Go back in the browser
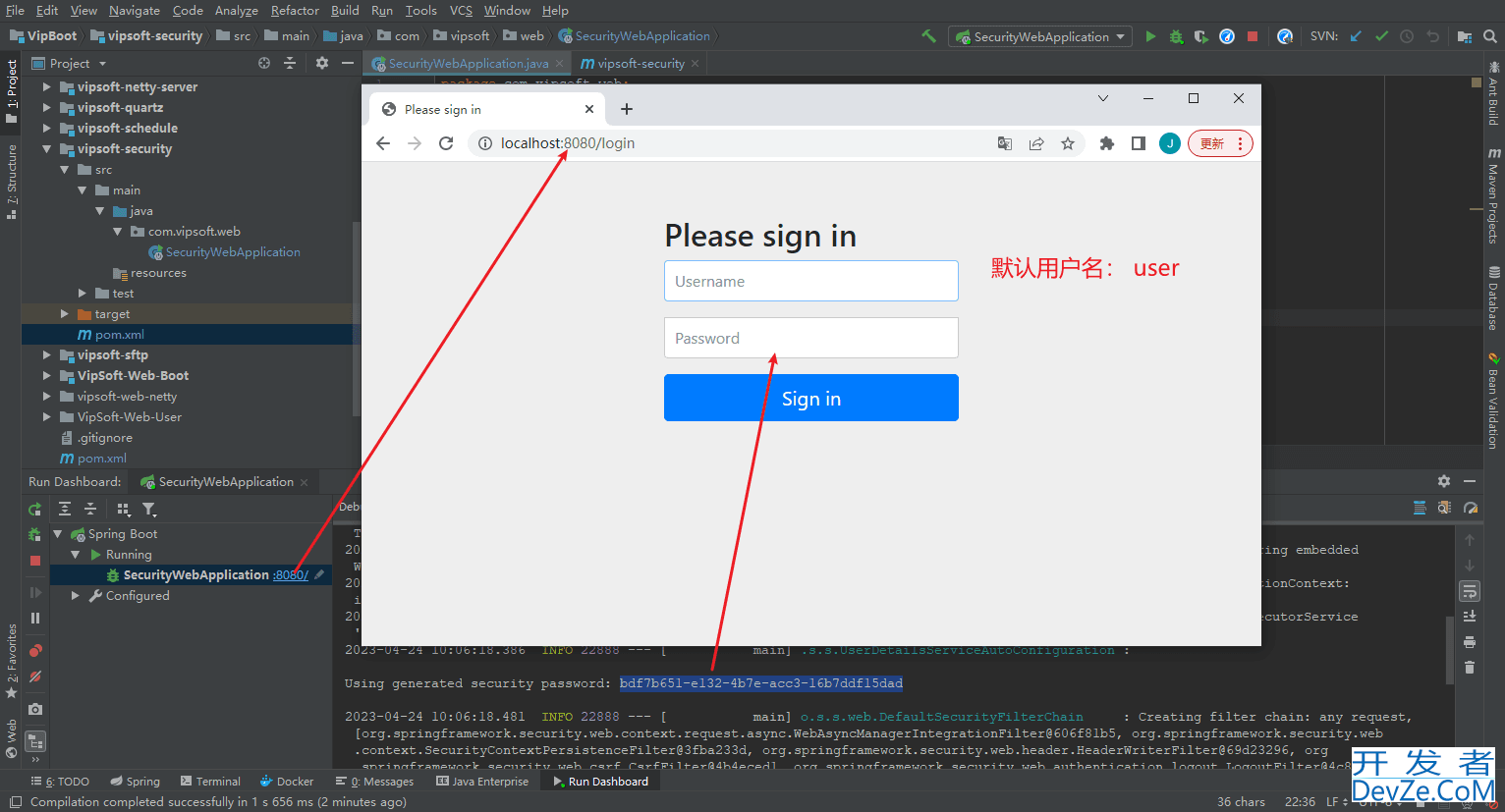Viewport: 1505px width, 812px height. [383, 143]
